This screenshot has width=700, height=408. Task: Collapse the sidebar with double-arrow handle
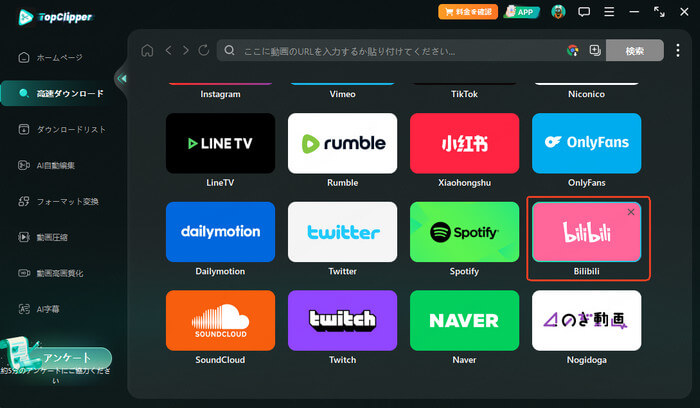pos(121,79)
